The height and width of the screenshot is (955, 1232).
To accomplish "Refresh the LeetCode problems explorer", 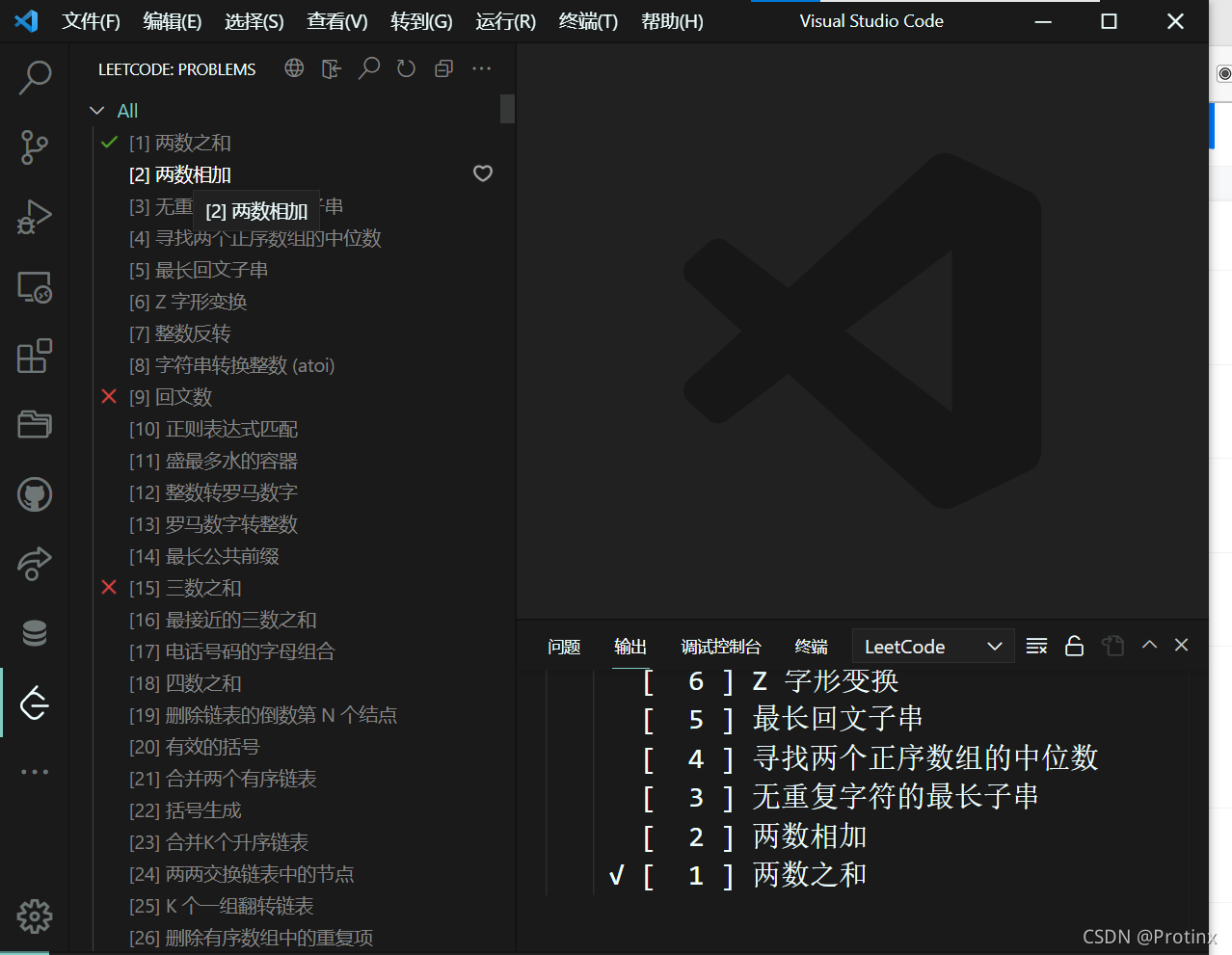I will coord(406,68).
